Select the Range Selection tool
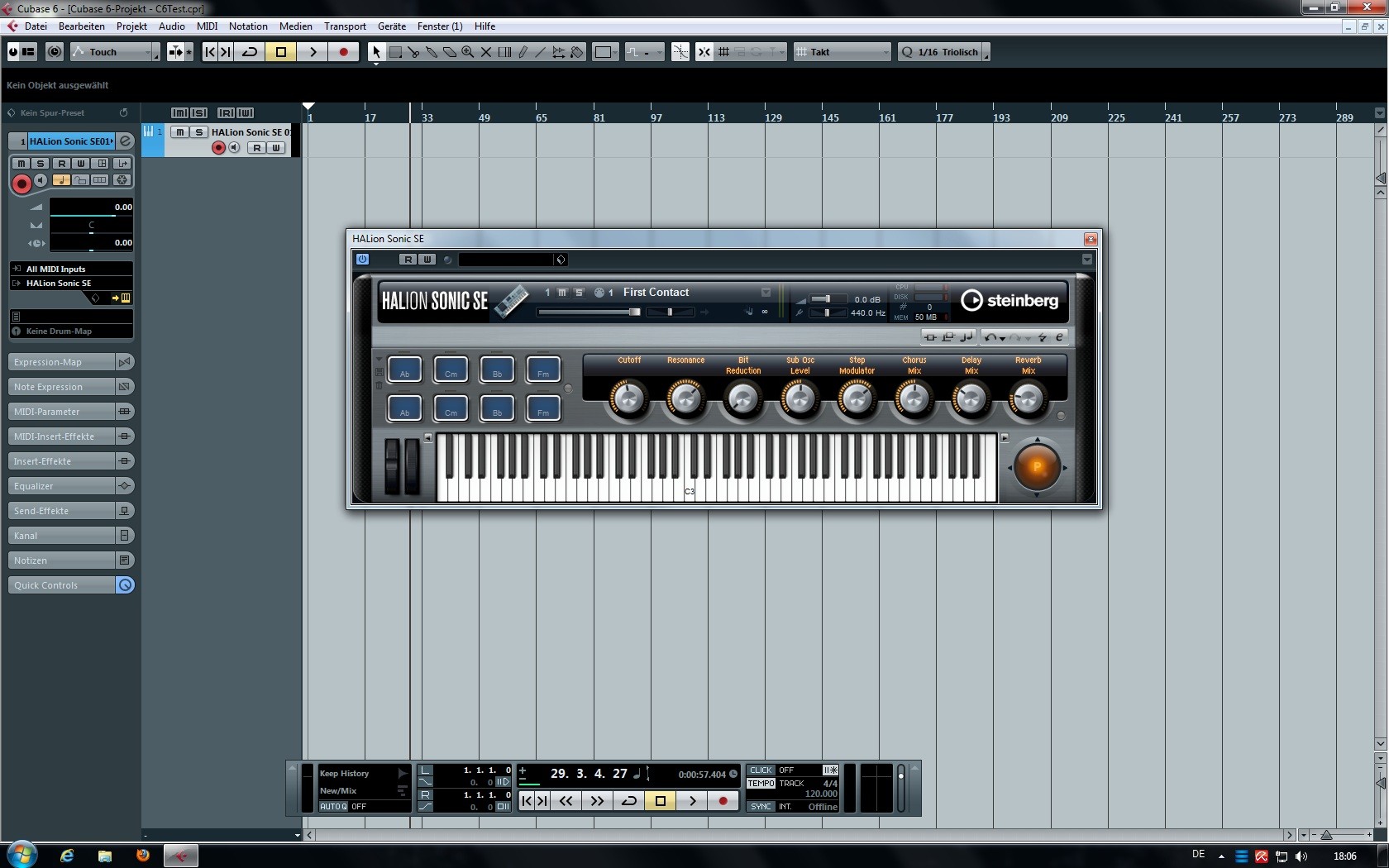Viewport: 1389px width, 868px height. coord(395,52)
